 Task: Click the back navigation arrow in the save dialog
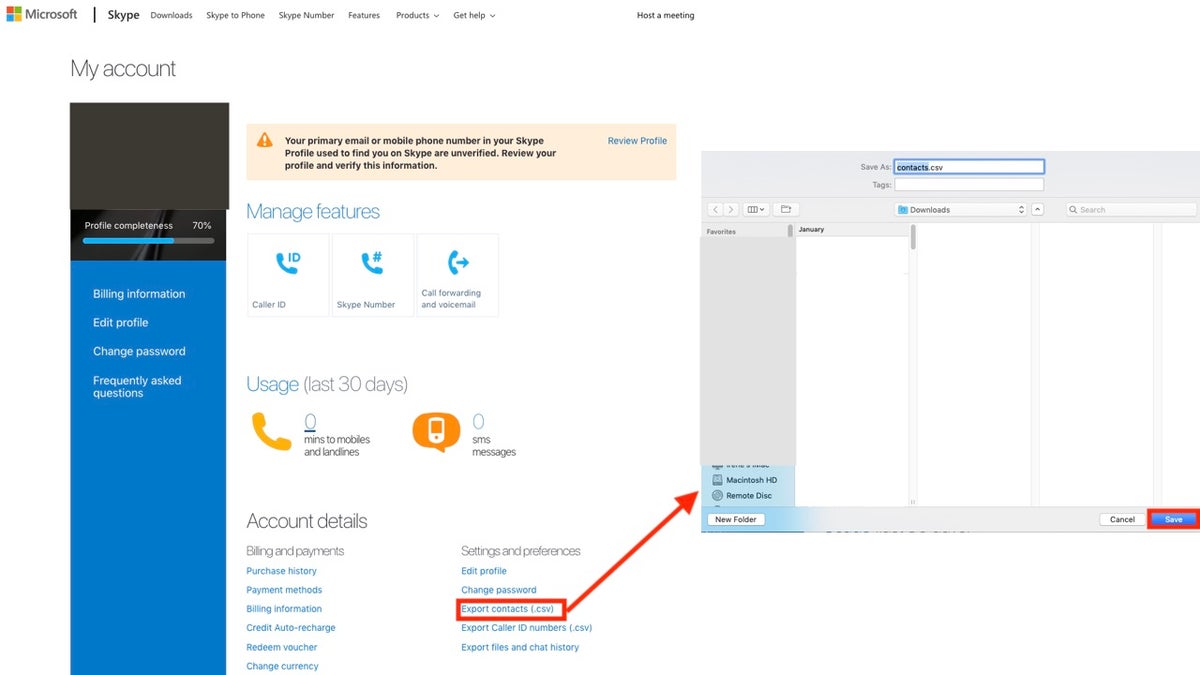tap(716, 209)
